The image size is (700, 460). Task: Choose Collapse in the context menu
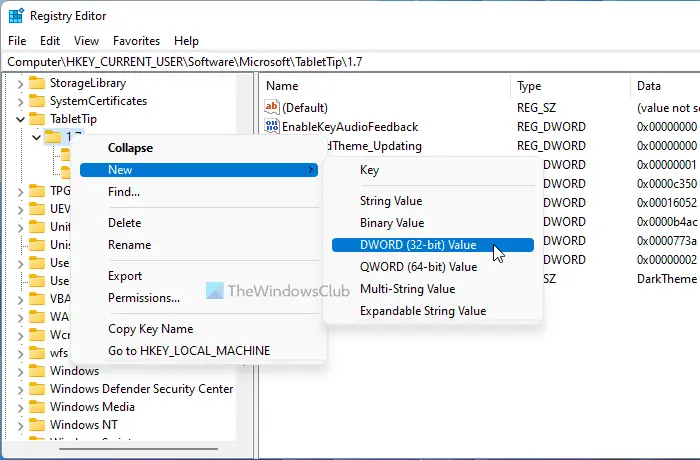tap(199, 148)
